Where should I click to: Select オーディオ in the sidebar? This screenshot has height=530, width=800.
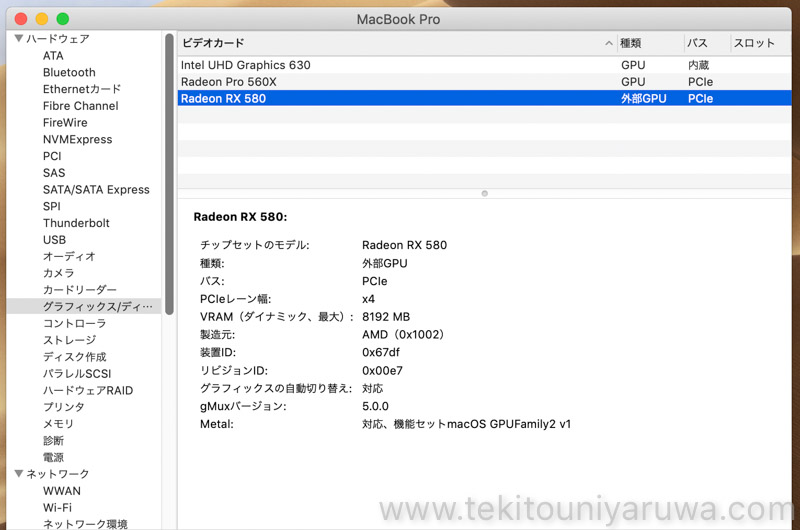pyautogui.click(x=69, y=257)
